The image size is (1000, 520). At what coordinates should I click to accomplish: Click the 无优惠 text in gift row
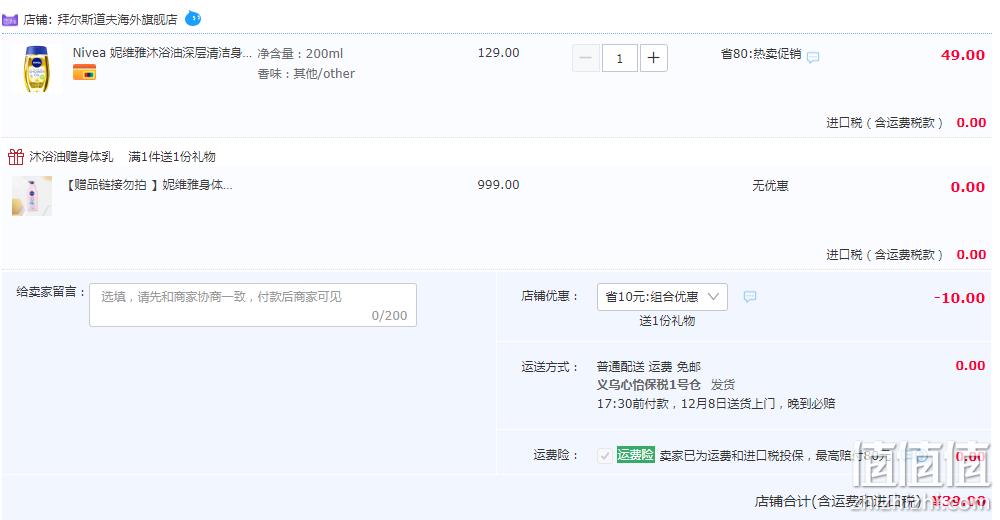(770, 186)
